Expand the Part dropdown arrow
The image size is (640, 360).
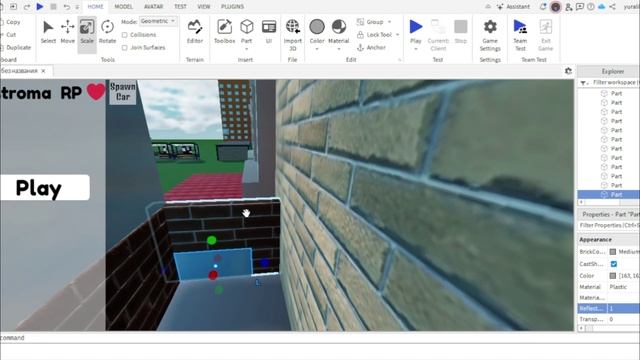(247, 49)
